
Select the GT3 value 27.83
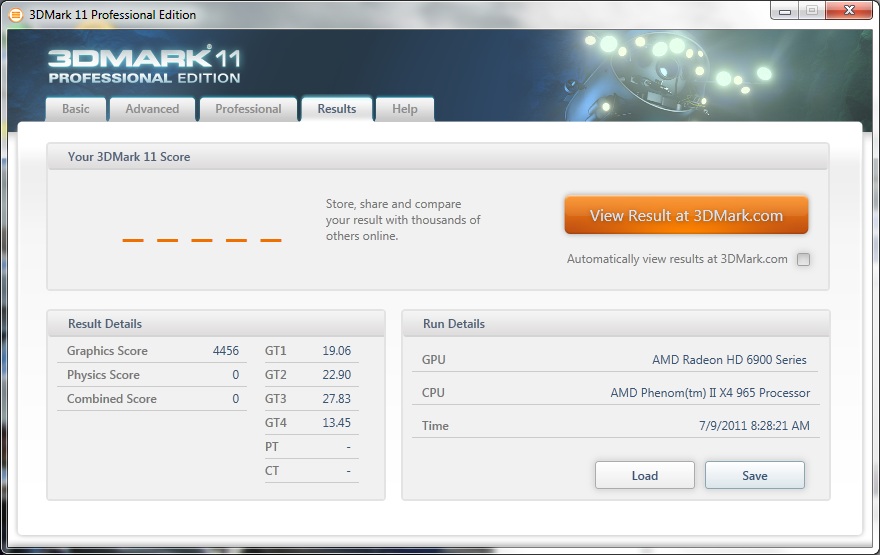[336, 399]
